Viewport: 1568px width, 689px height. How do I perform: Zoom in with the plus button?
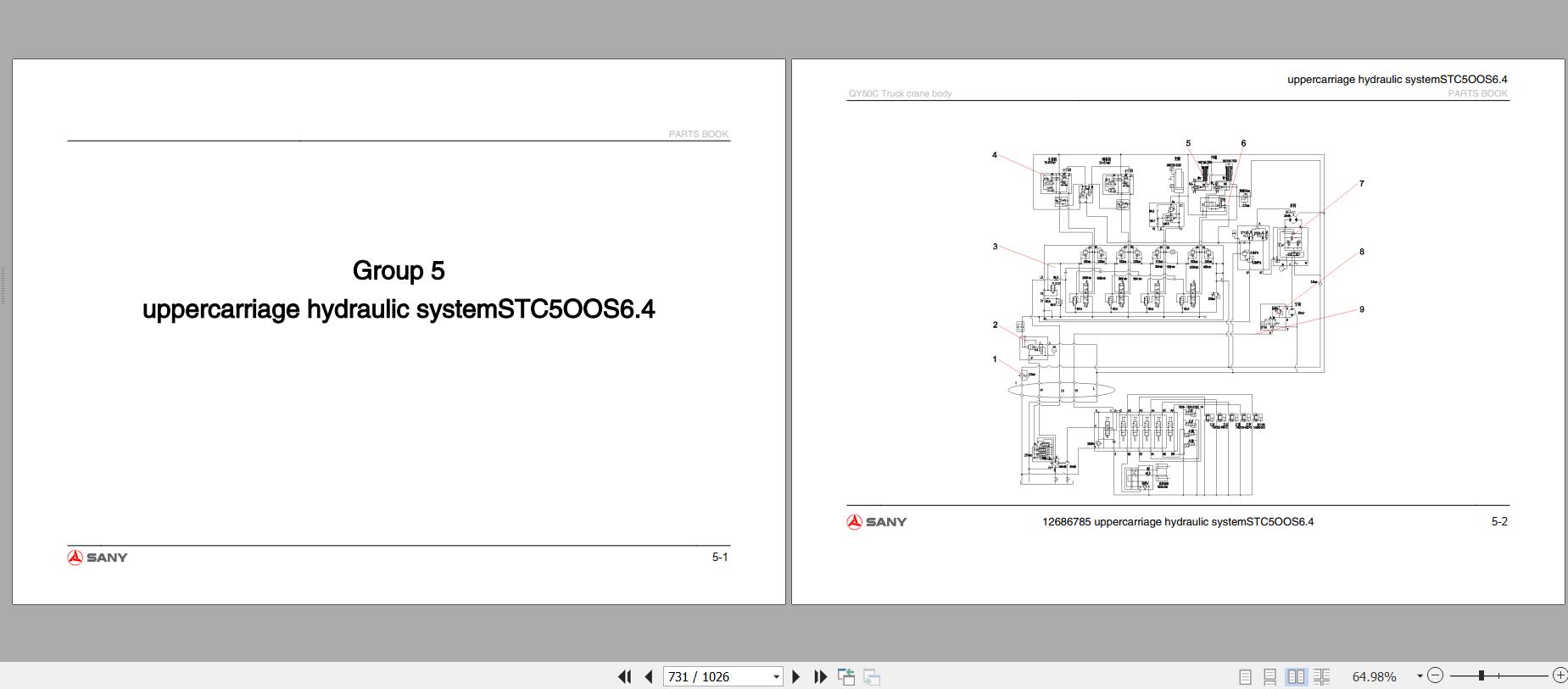click(x=1560, y=675)
